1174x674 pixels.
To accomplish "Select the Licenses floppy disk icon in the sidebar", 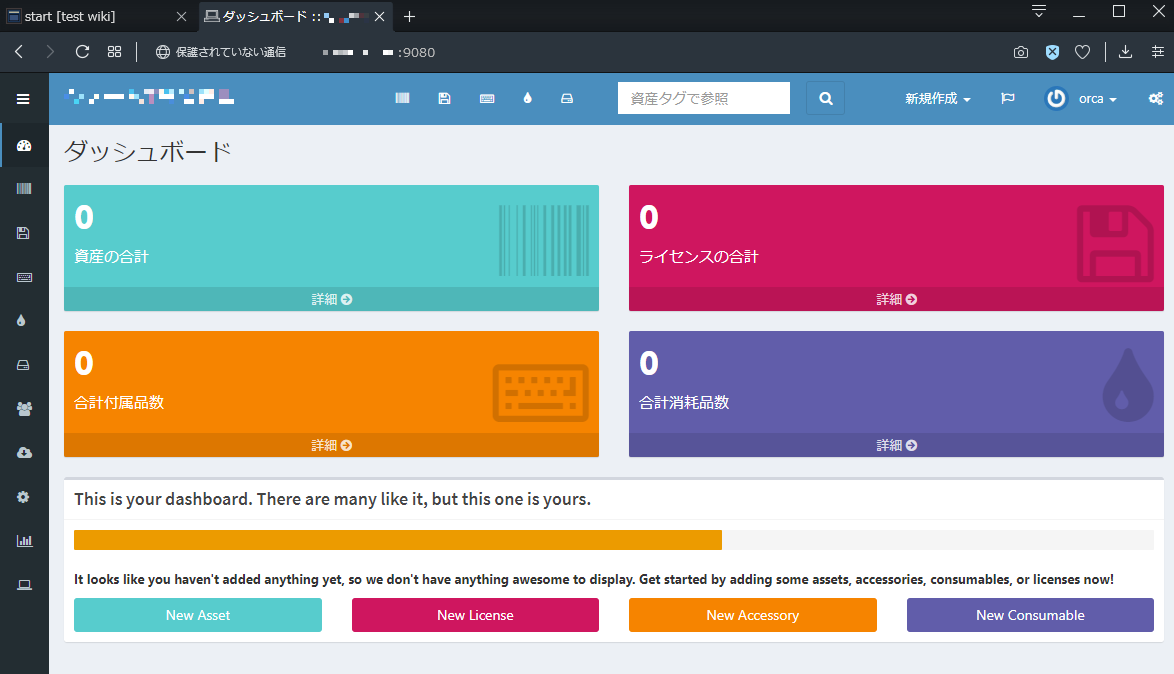I will click(x=22, y=233).
